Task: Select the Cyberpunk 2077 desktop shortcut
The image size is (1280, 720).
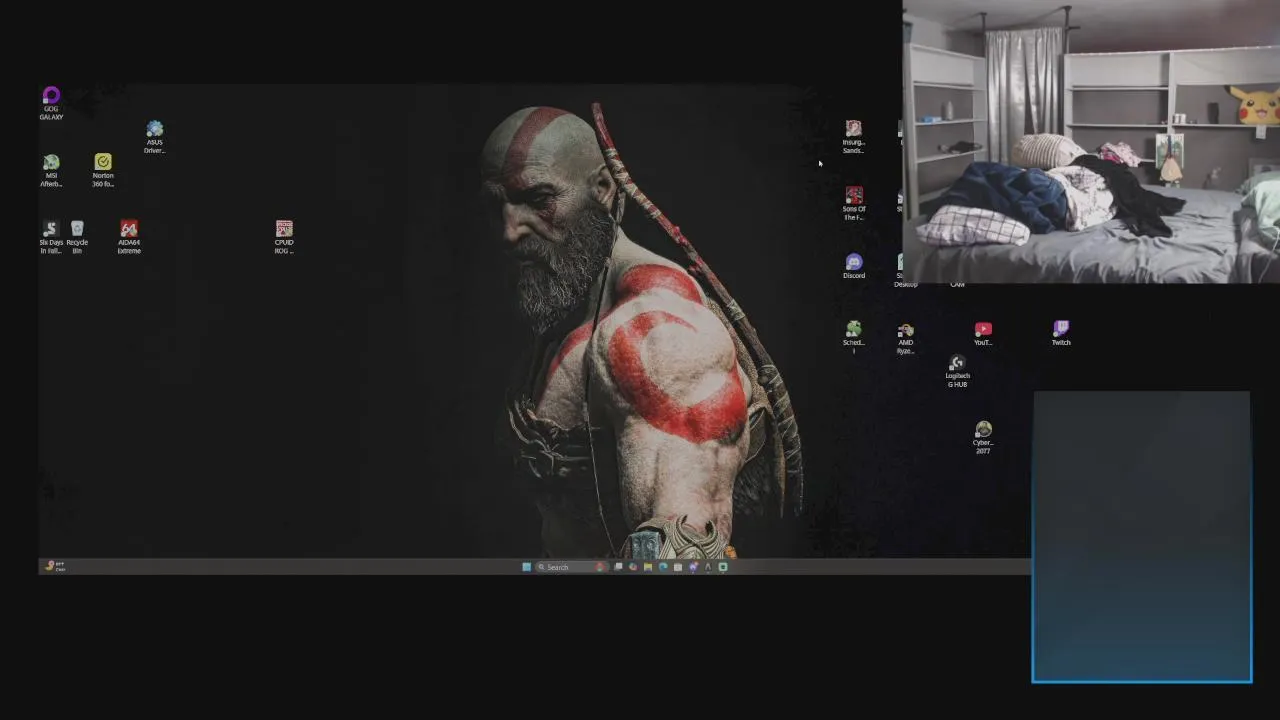Action: point(983,437)
